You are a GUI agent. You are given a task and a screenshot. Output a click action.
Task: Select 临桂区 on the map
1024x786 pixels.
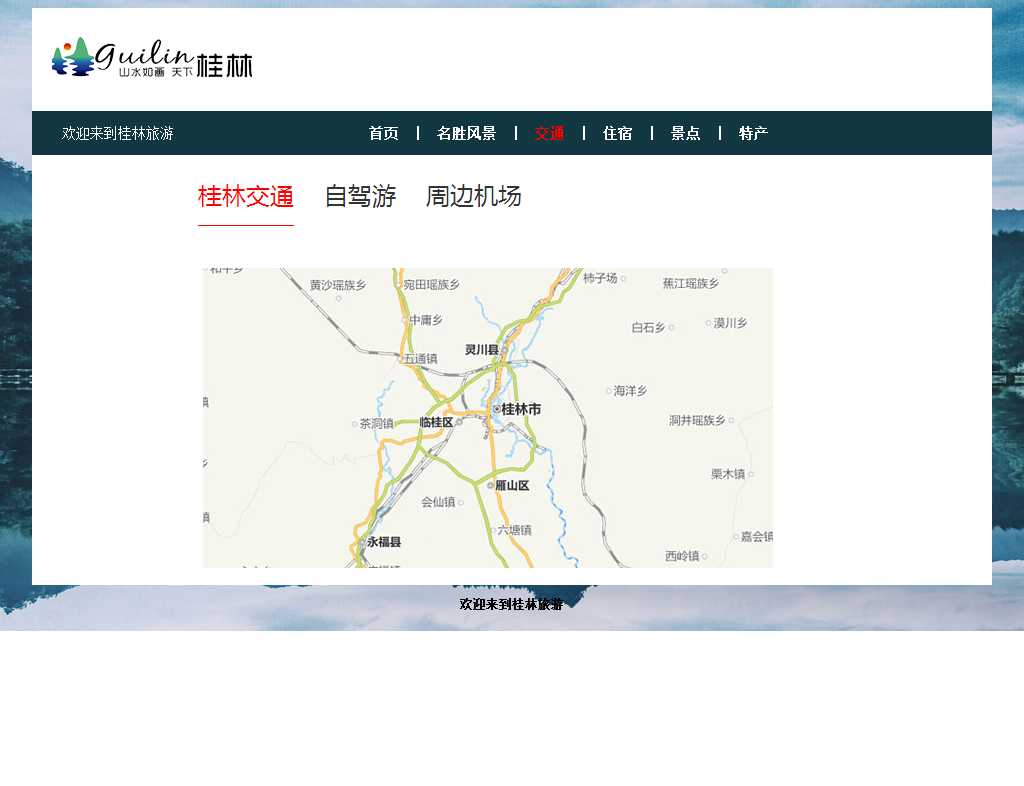tap(436, 423)
